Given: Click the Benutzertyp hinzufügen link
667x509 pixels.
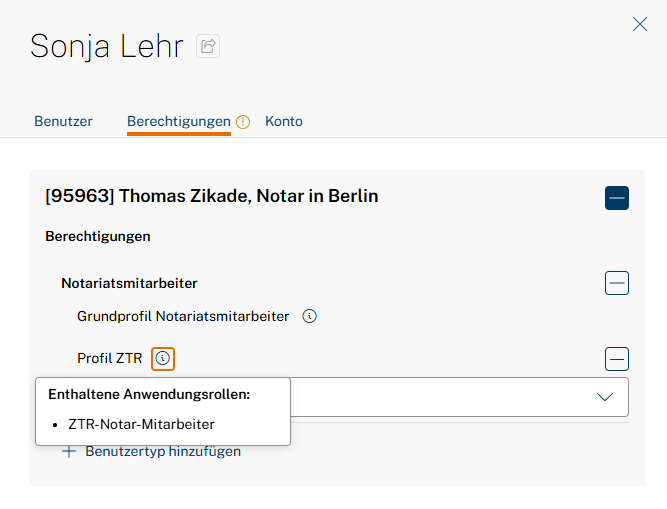Looking at the screenshot, I should [x=163, y=451].
